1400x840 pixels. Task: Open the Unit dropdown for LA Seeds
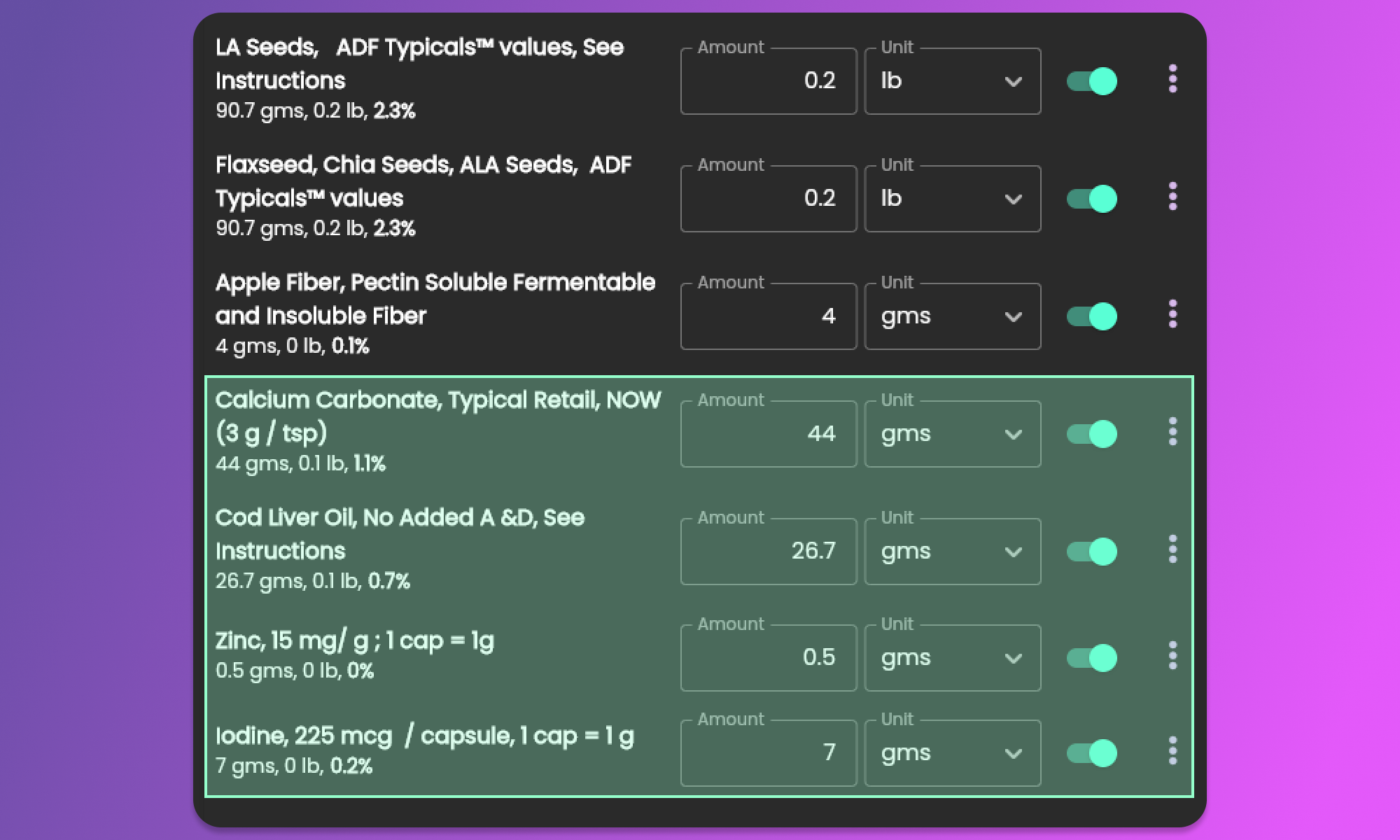pyautogui.click(x=952, y=81)
